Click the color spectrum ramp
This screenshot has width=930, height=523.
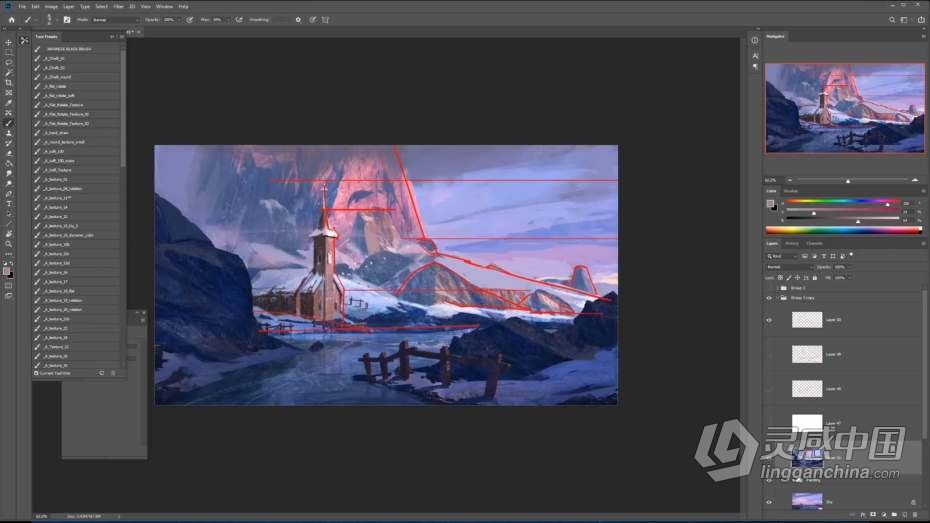click(844, 230)
